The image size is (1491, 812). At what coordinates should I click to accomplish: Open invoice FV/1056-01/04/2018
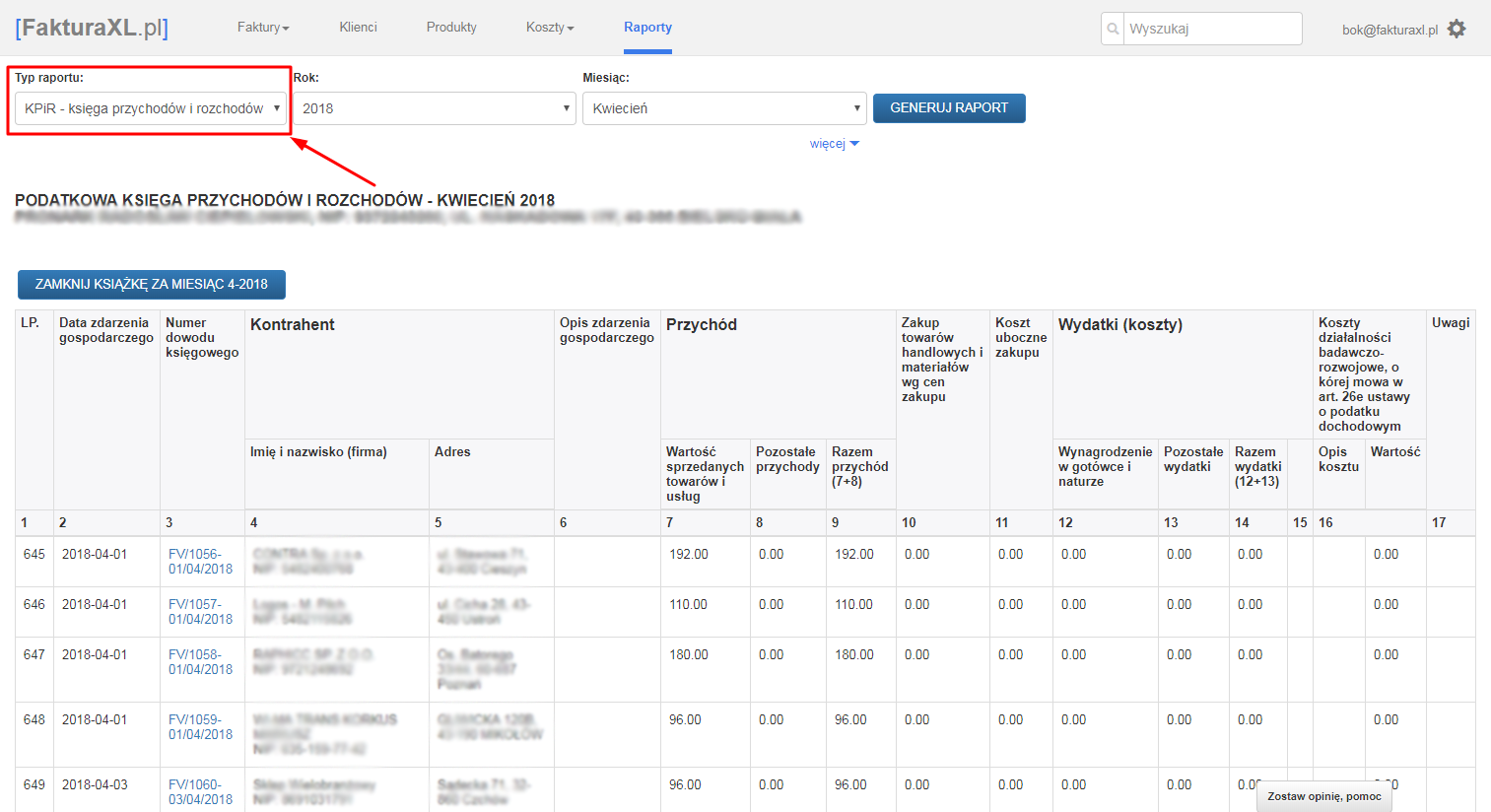200,562
